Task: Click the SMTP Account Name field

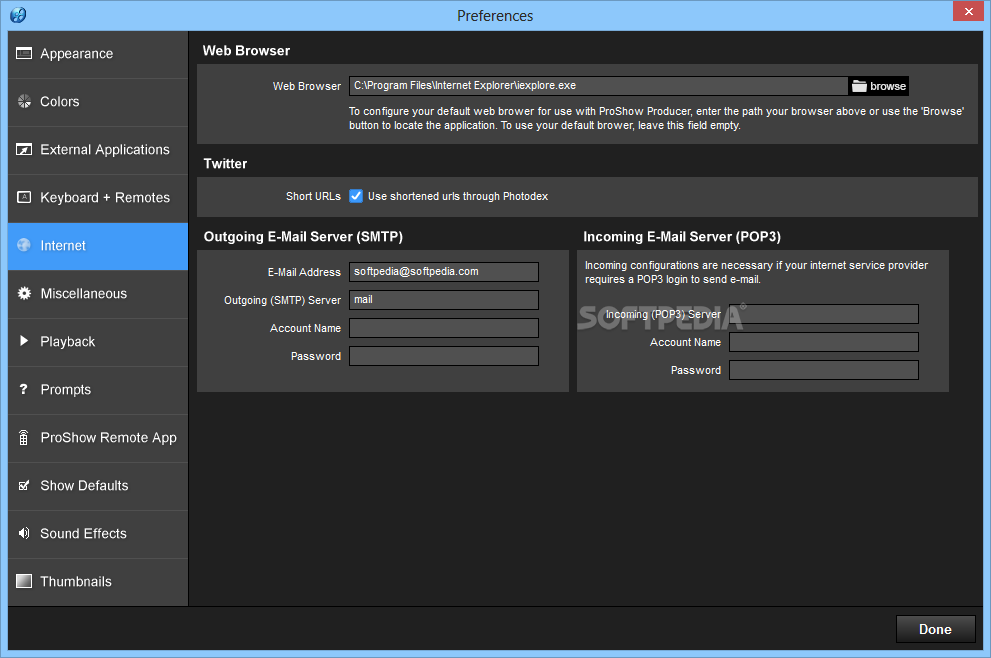Action: 444,328
